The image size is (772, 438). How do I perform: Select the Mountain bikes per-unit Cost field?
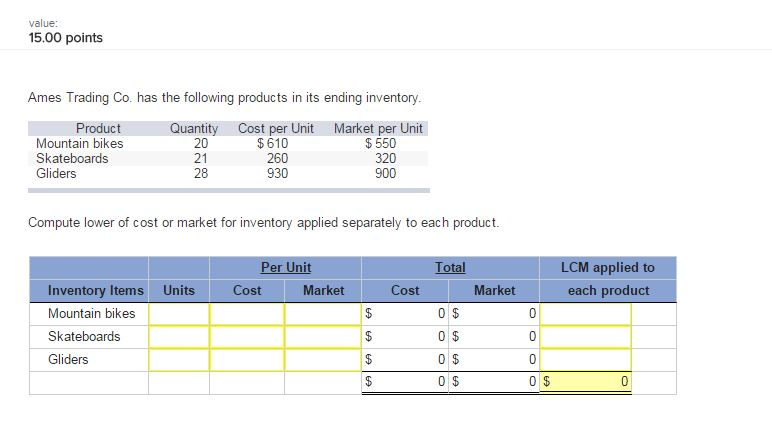coord(247,314)
